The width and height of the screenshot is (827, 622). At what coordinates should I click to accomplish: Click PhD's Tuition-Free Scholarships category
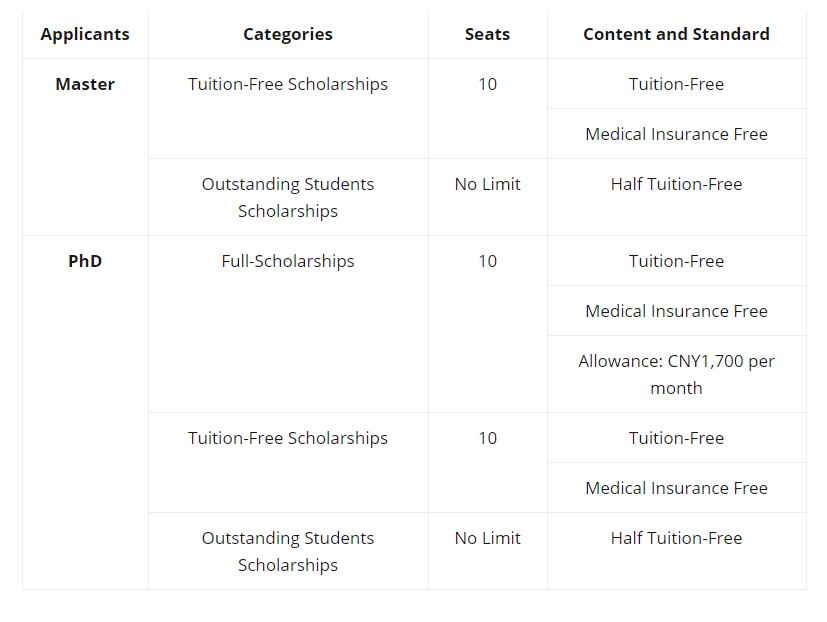click(x=288, y=438)
